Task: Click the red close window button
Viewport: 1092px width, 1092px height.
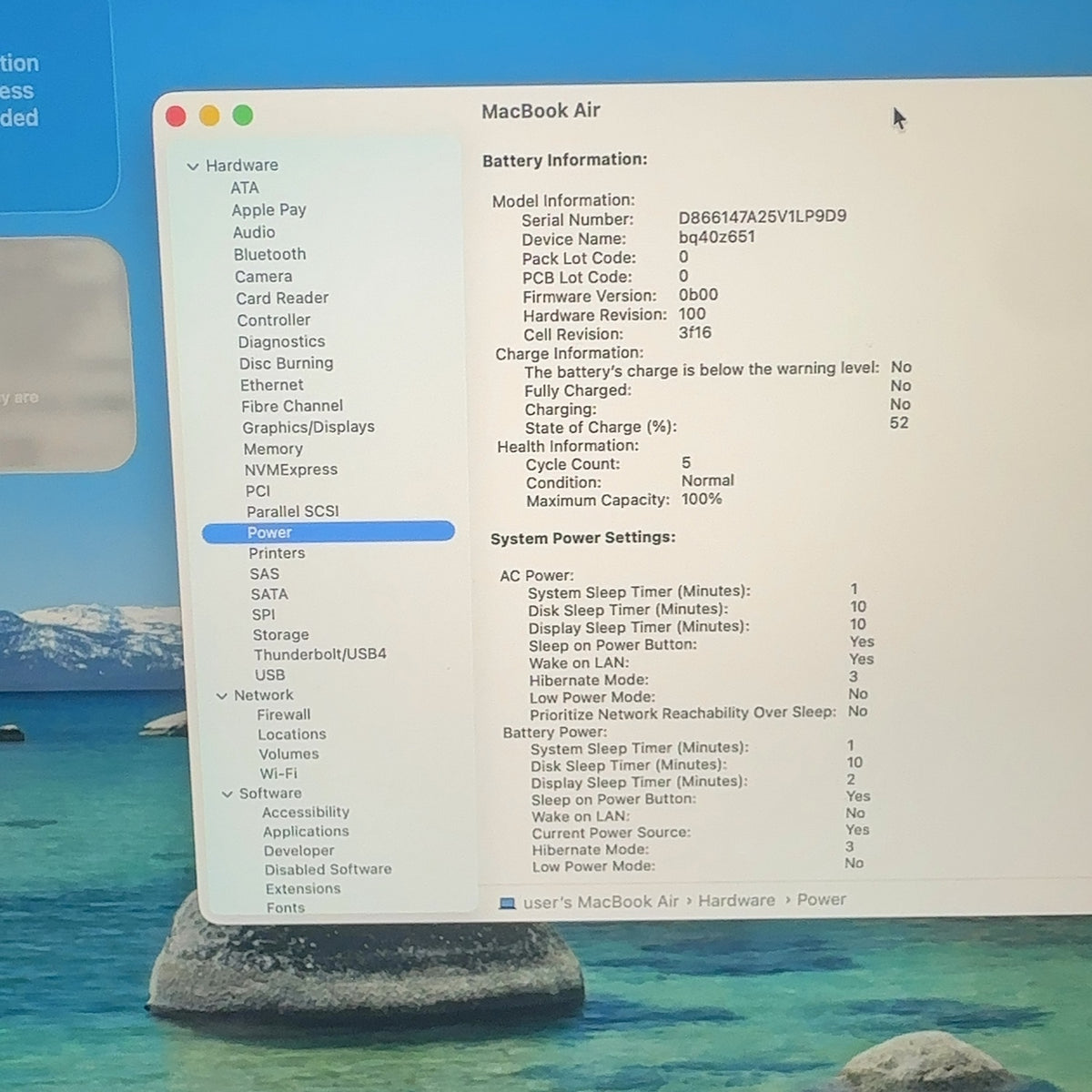Action: point(176,116)
